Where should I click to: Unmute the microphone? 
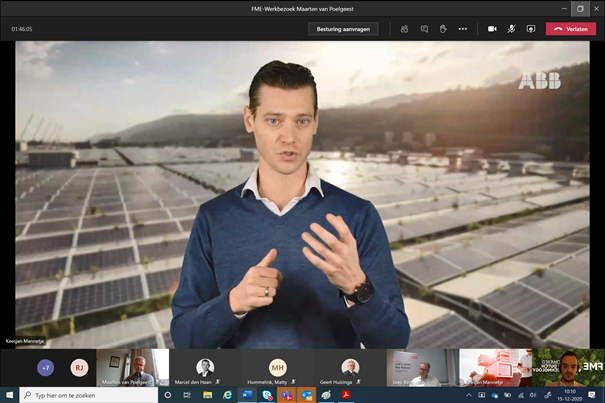(511, 29)
